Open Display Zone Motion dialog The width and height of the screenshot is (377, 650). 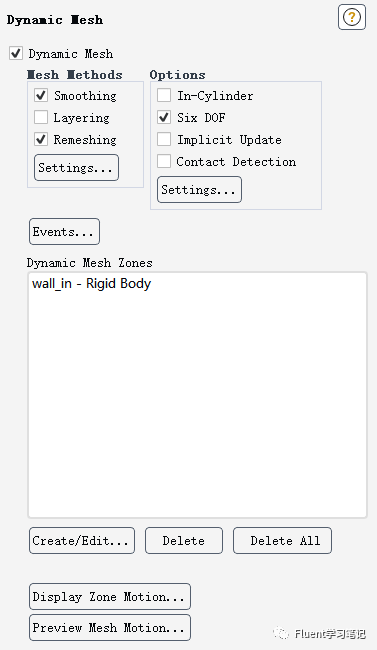pos(110,597)
